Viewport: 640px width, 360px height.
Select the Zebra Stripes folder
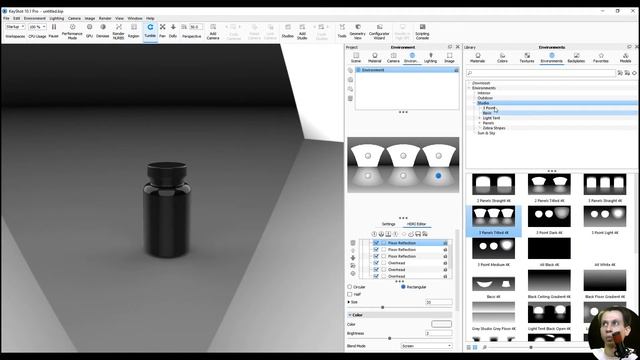(x=494, y=128)
